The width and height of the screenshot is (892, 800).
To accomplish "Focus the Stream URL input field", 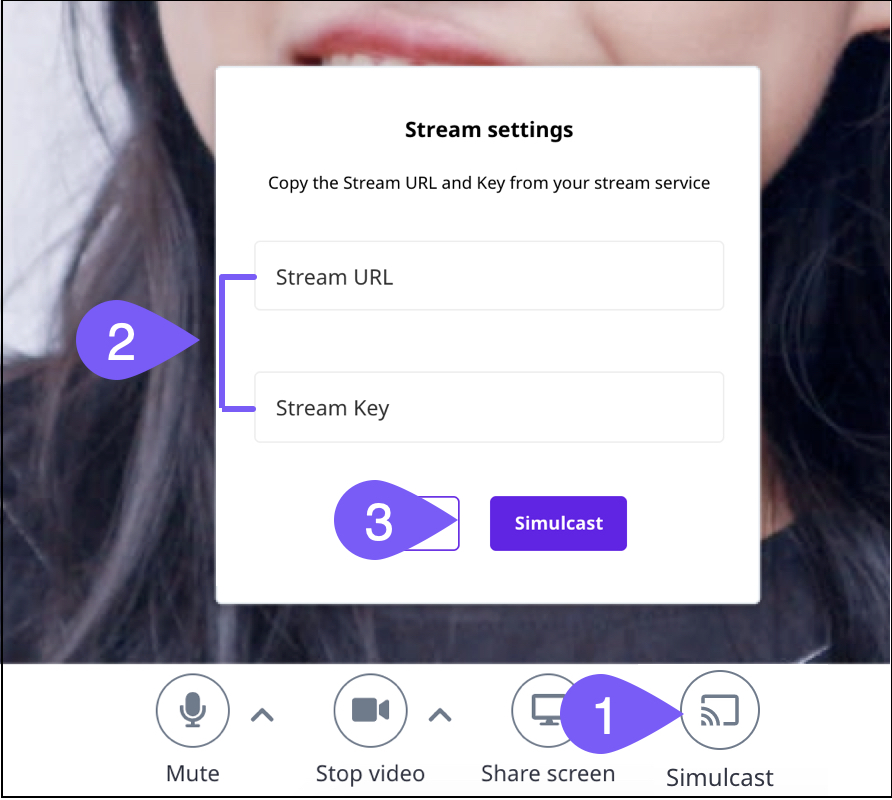I will click(488, 276).
